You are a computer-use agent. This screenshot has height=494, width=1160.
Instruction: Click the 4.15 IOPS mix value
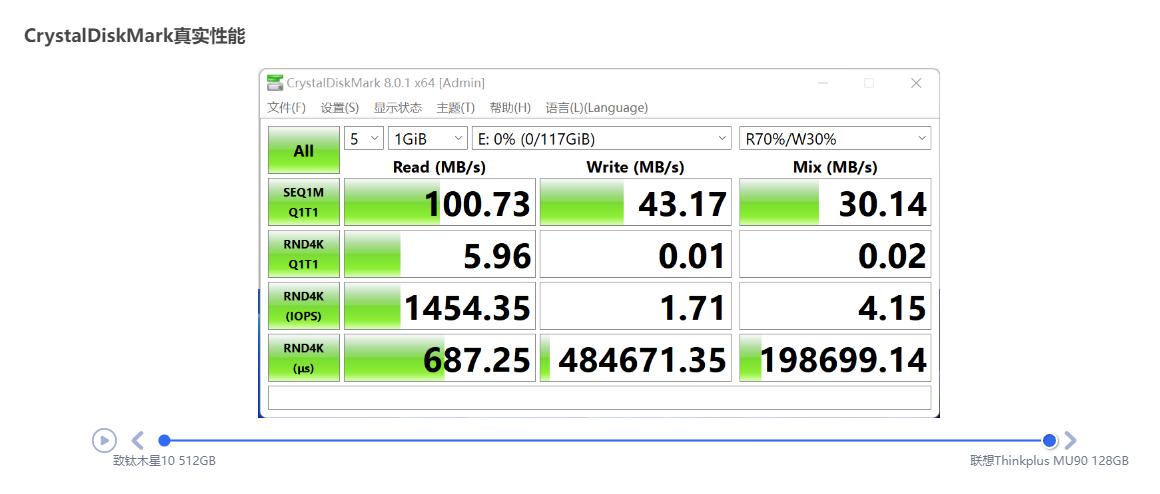tap(835, 306)
